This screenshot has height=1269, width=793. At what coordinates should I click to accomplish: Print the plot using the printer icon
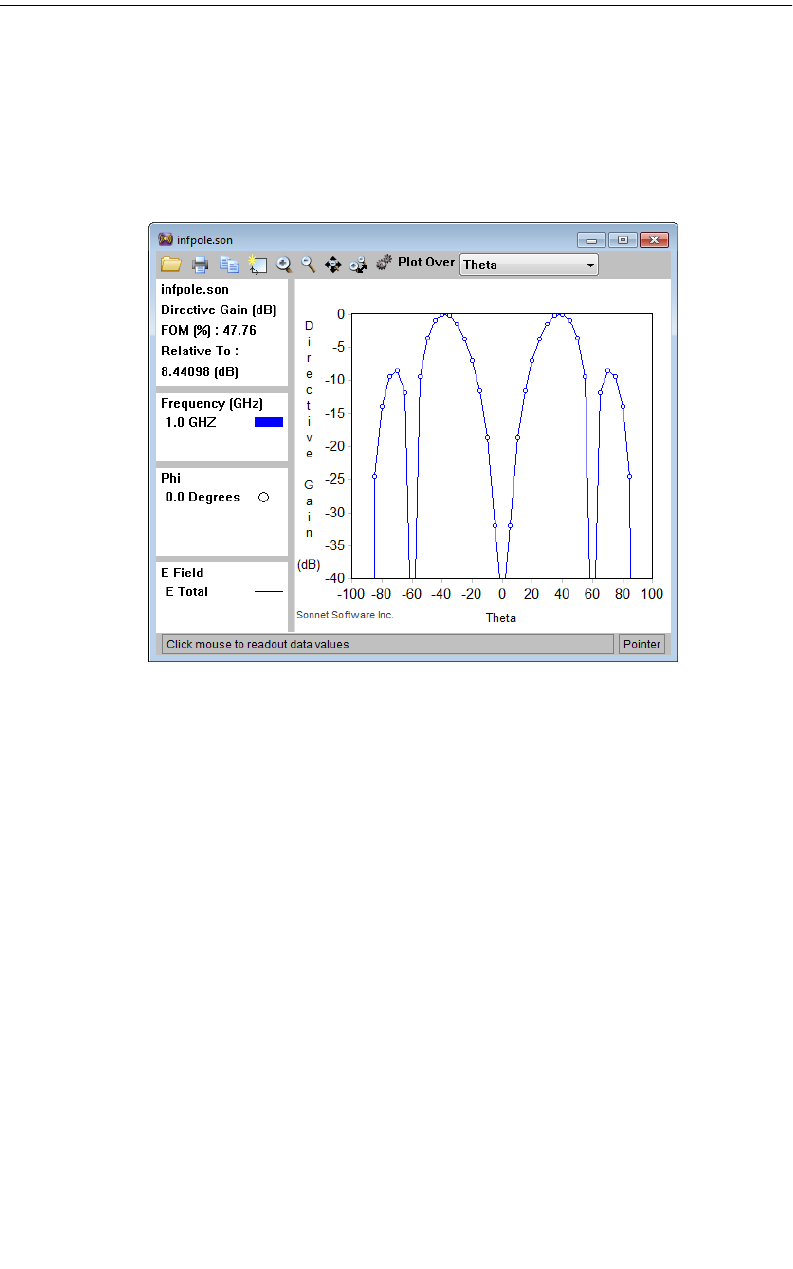(200, 265)
